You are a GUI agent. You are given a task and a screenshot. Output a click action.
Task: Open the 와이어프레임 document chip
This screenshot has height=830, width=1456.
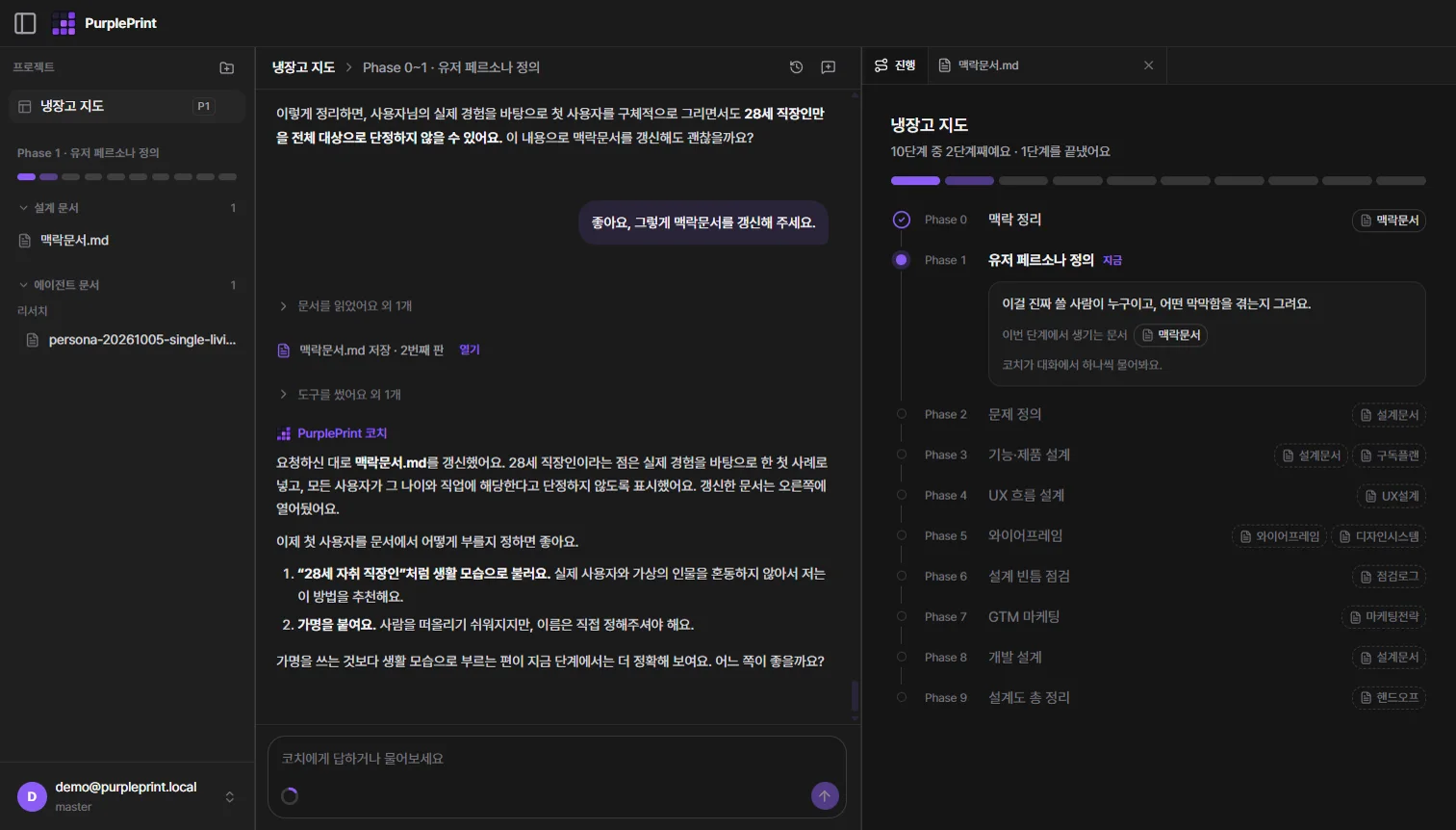(1279, 536)
